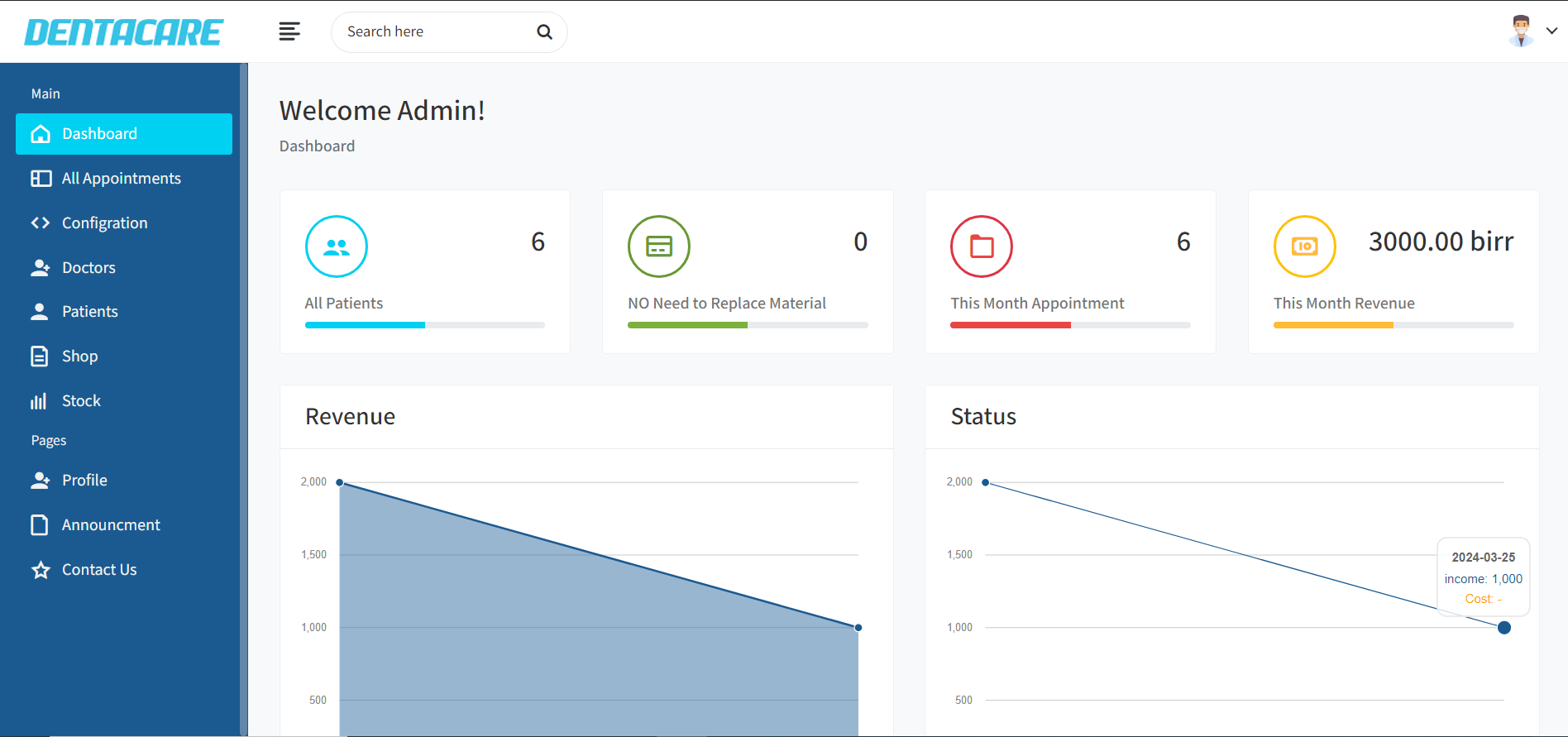The image size is (1568, 737).
Task: Click the DENTACARE logo
Action: [123, 32]
